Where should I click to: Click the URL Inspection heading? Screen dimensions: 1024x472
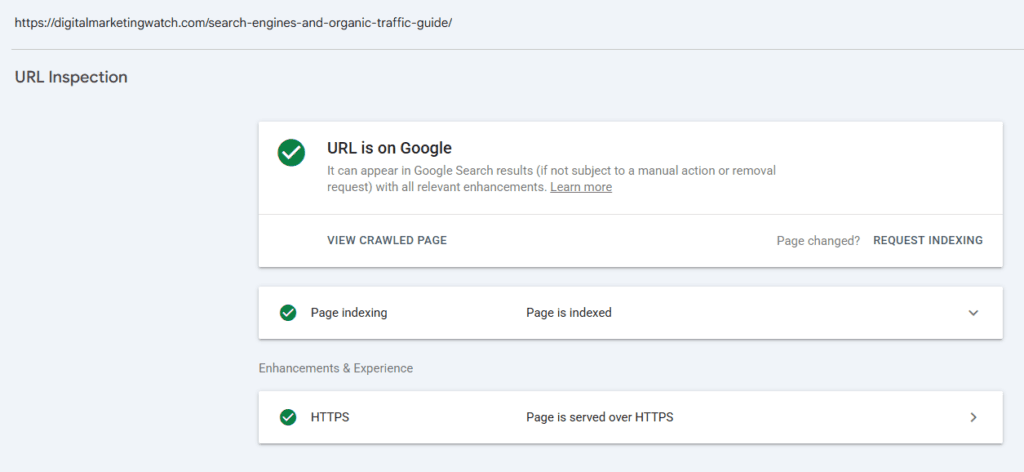pyautogui.click(x=71, y=77)
